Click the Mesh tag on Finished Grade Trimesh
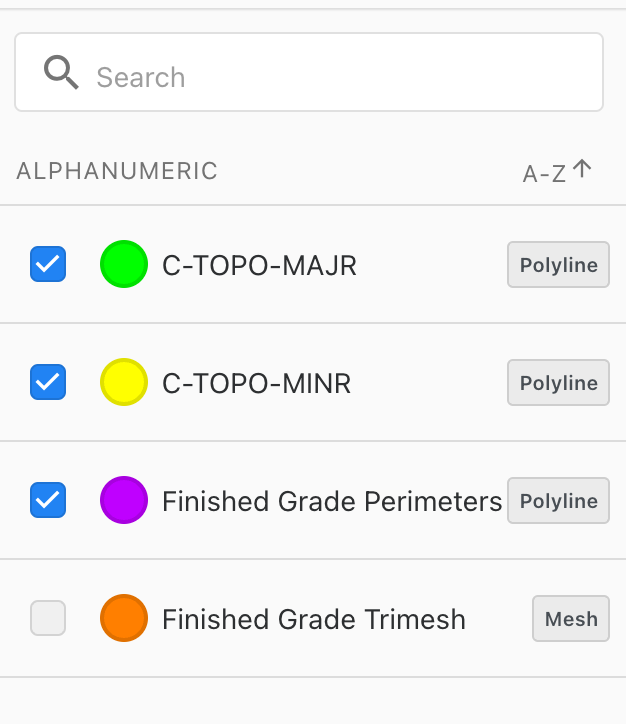 pos(571,619)
